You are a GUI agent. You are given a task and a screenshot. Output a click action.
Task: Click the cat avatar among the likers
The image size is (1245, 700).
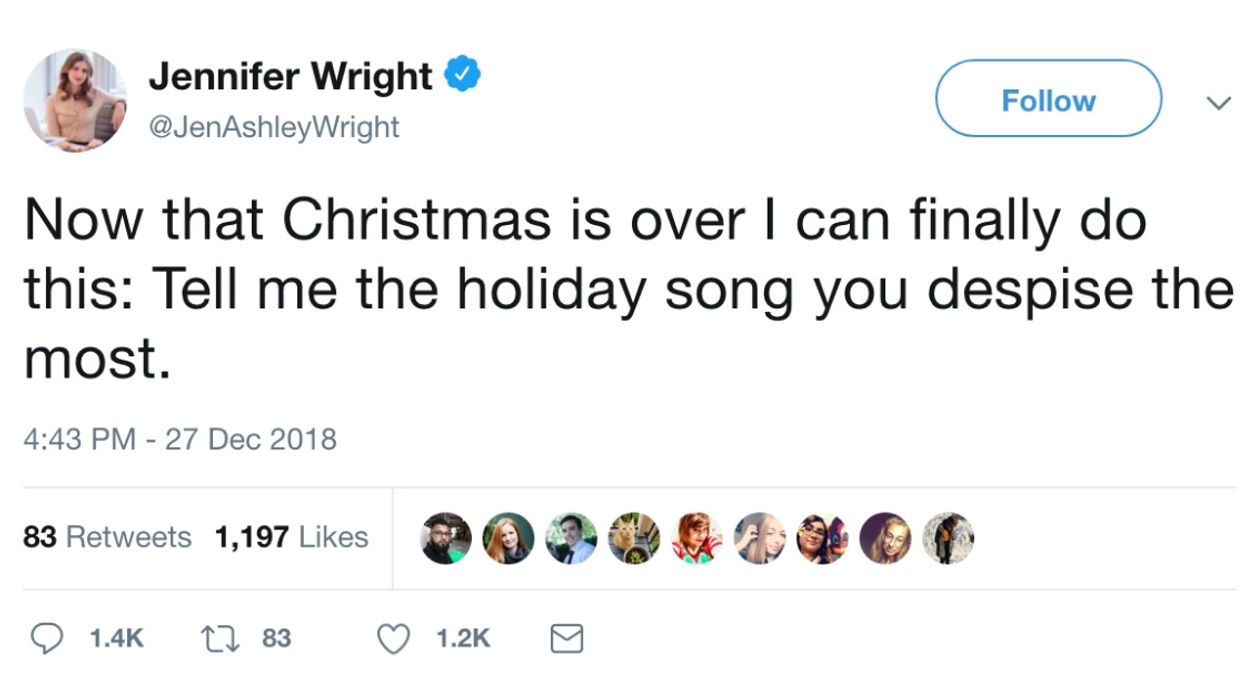point(635,537)
